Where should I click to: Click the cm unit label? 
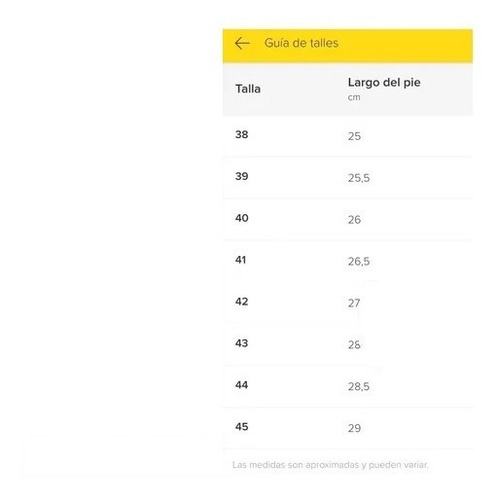pyautogui.click(x=354, y=97)
